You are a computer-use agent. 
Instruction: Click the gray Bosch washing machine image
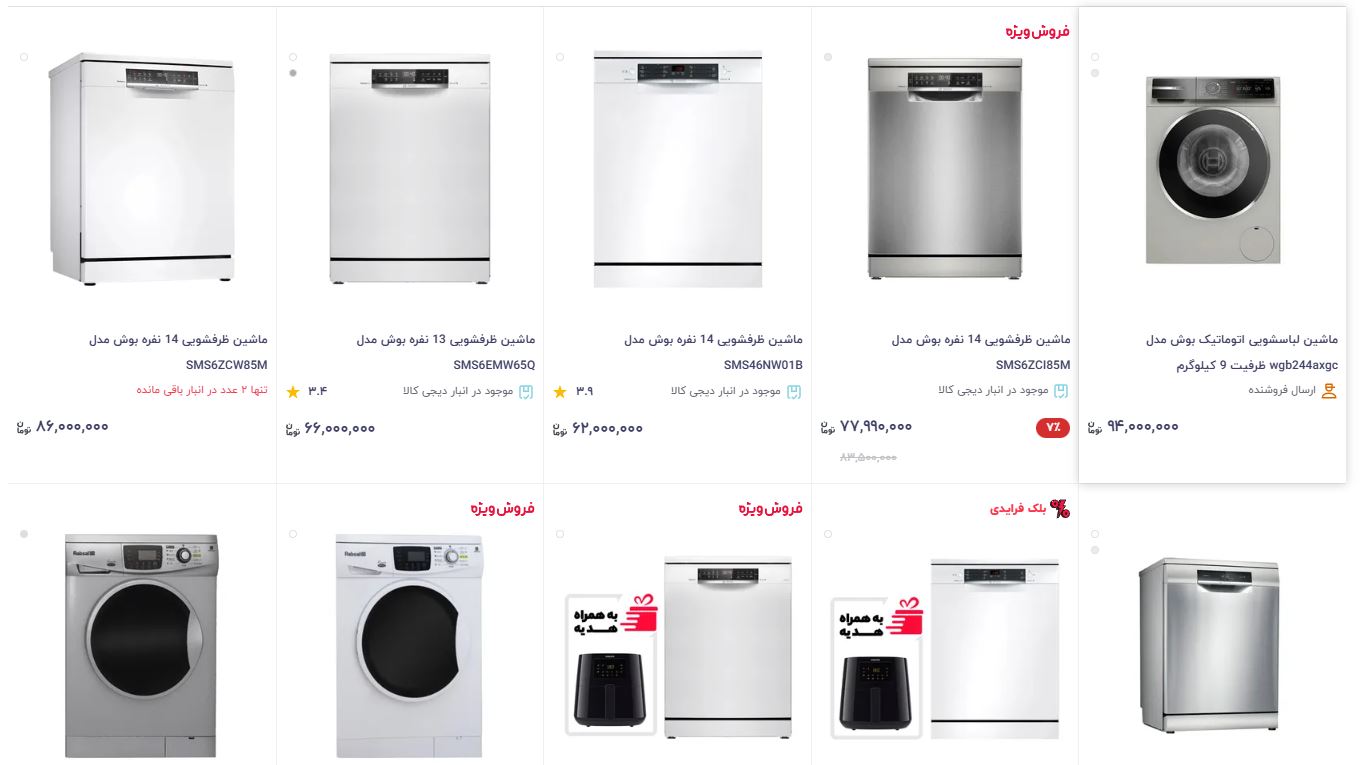[1213, 170]
